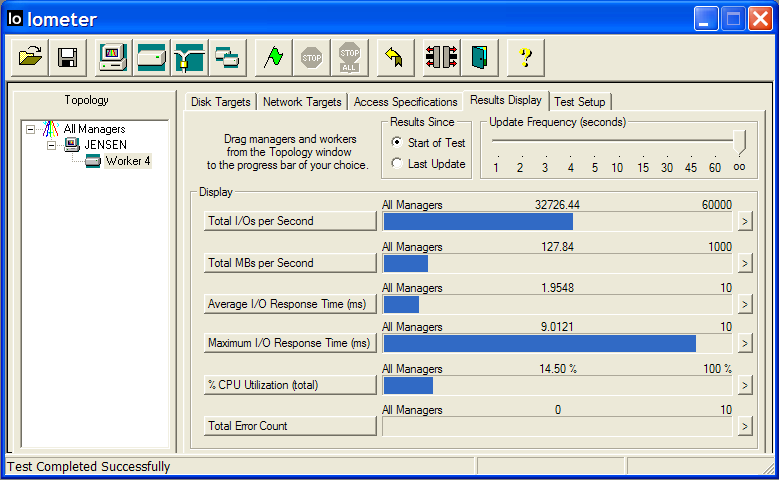Click the Total I/Os per Second button

pyautogui.click(x=290, y=221)
